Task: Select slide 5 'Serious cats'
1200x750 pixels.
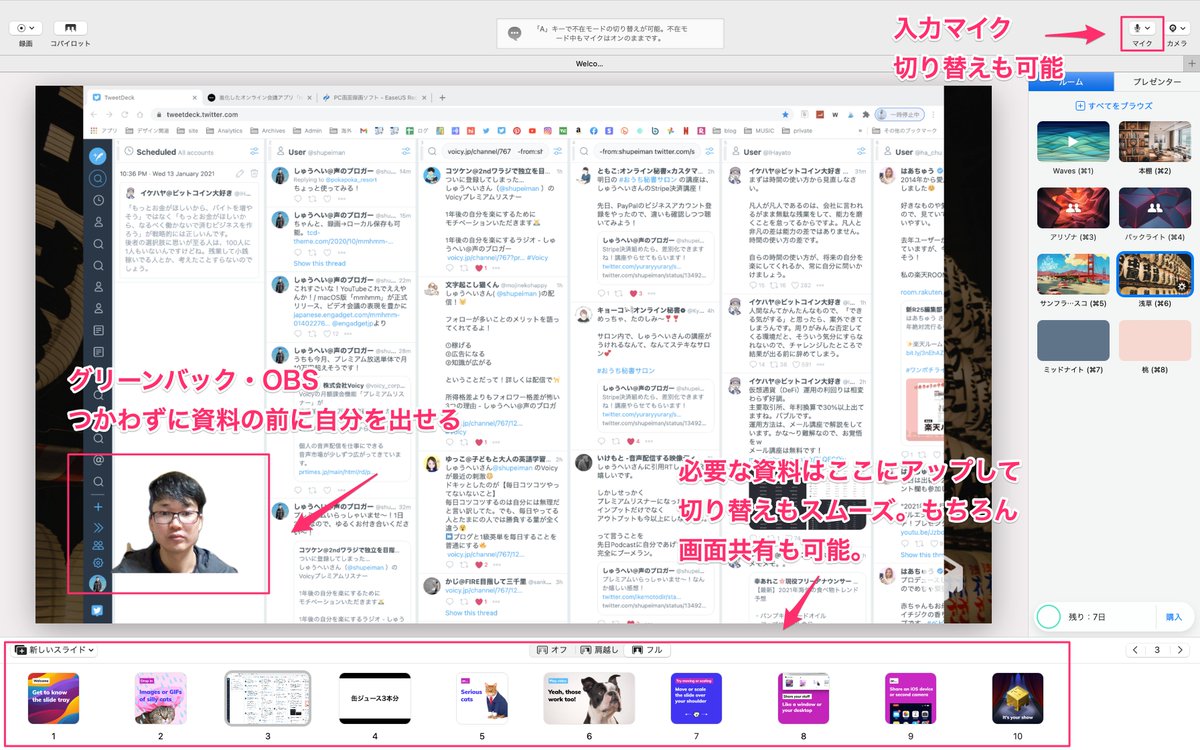Action: [482, 698]
